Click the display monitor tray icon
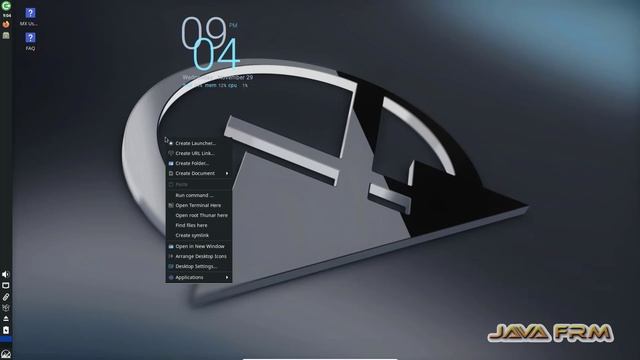Viewport: 640px width, 360px height. click(6, 286)
